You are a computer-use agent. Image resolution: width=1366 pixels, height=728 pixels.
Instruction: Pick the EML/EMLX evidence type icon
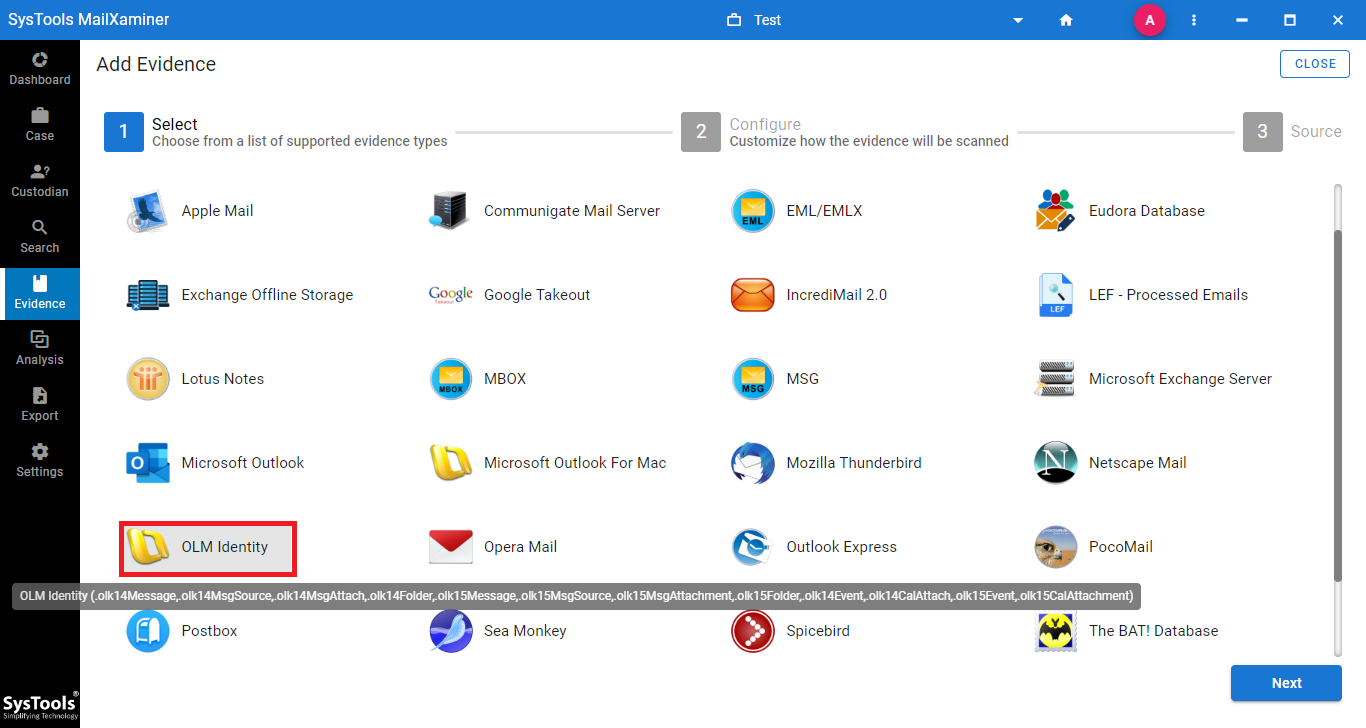click(x=753, y=211)
